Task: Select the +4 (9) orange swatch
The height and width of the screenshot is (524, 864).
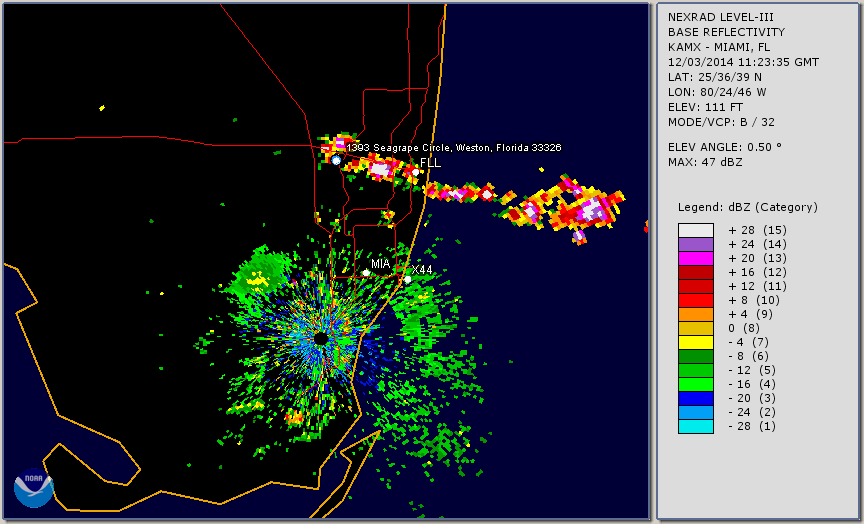Action: tap(696, 315)
